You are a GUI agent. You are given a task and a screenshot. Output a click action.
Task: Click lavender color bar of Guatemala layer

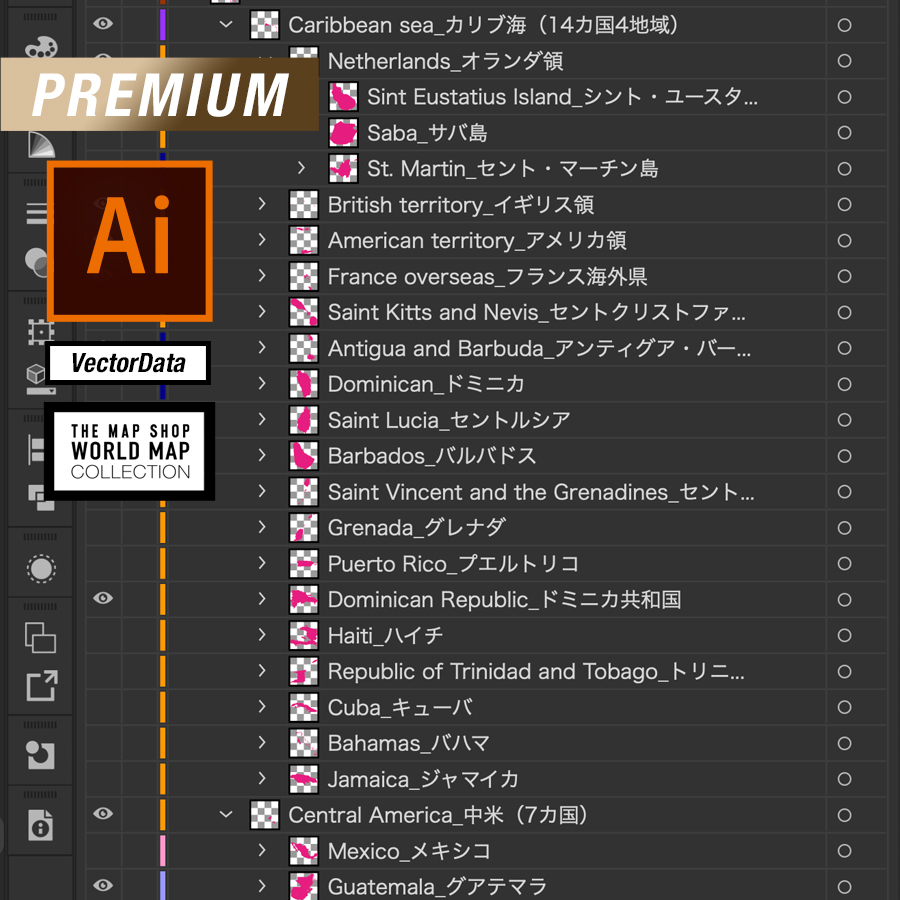pyautogui.click(x=163, y=886)
